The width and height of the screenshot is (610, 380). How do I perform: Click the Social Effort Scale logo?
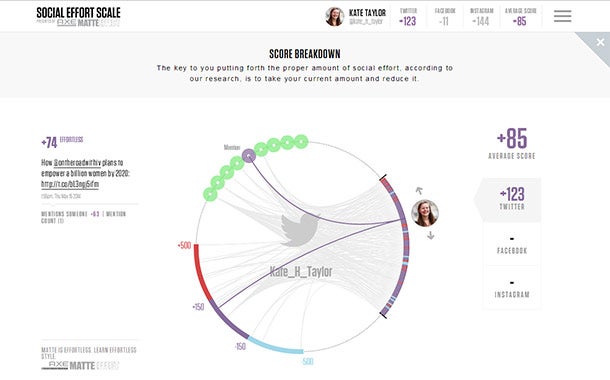[79, 17]
